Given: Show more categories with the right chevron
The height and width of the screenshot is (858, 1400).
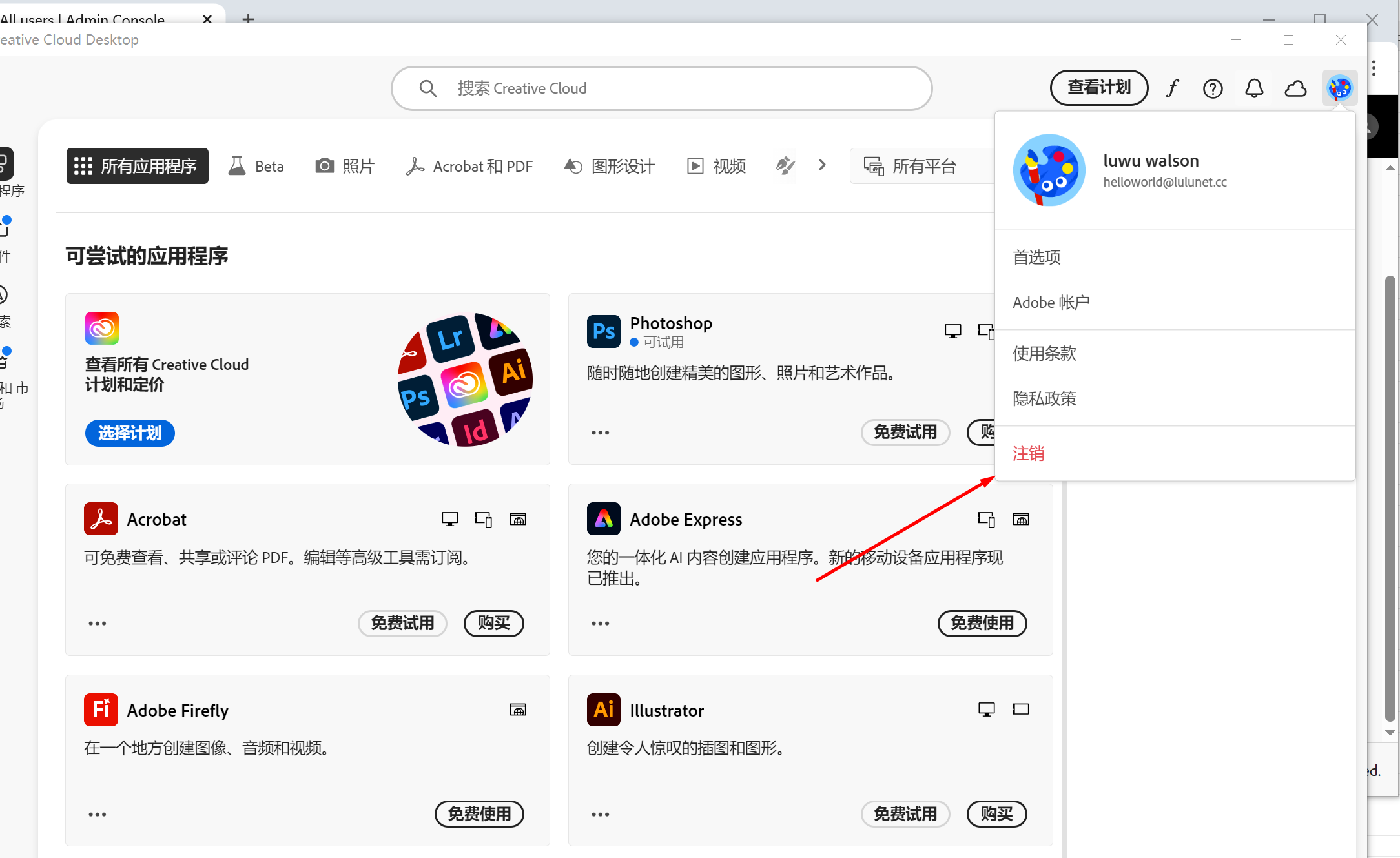Looking at the screenshot, I should point(822,165).
